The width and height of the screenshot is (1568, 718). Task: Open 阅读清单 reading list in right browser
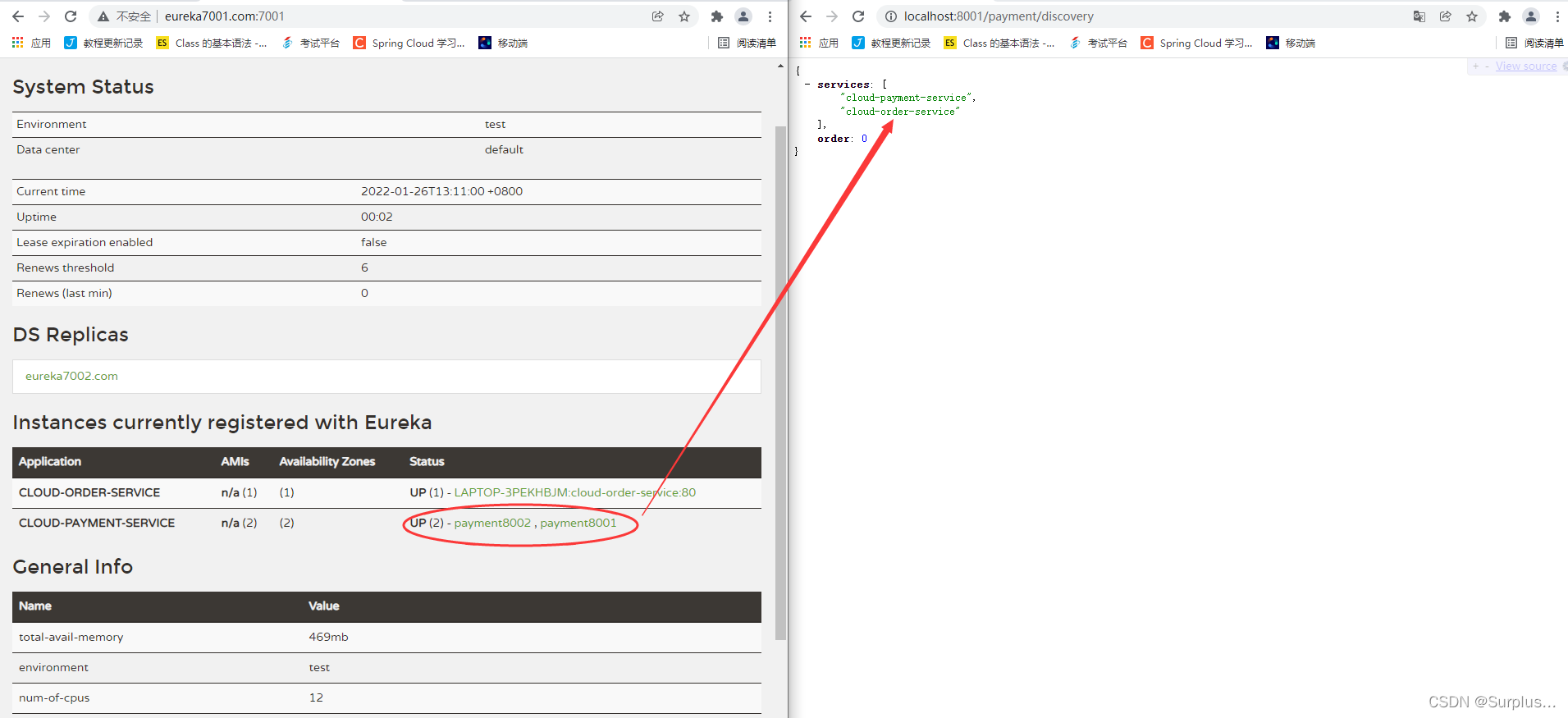pyautogui.click(x=1534, y=43)
